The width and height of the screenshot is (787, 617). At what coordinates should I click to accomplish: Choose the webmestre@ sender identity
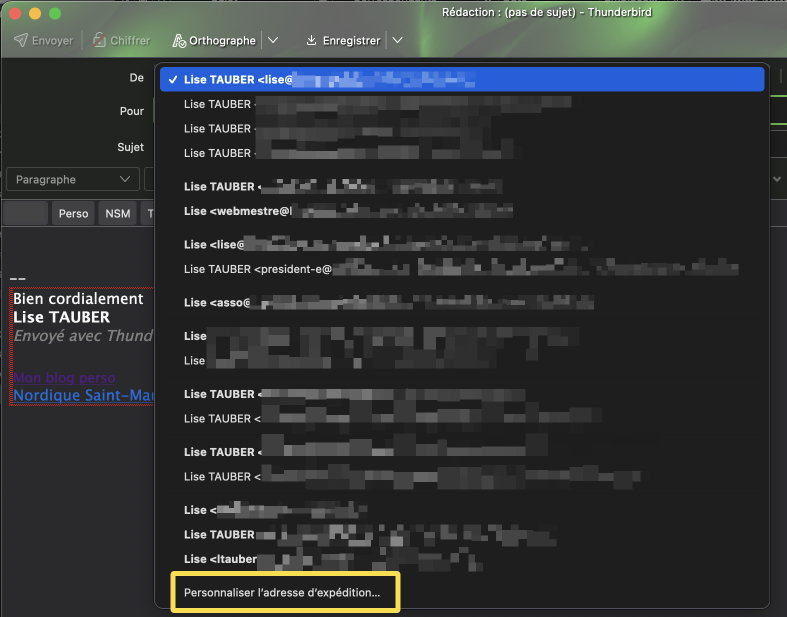point(238,211)
